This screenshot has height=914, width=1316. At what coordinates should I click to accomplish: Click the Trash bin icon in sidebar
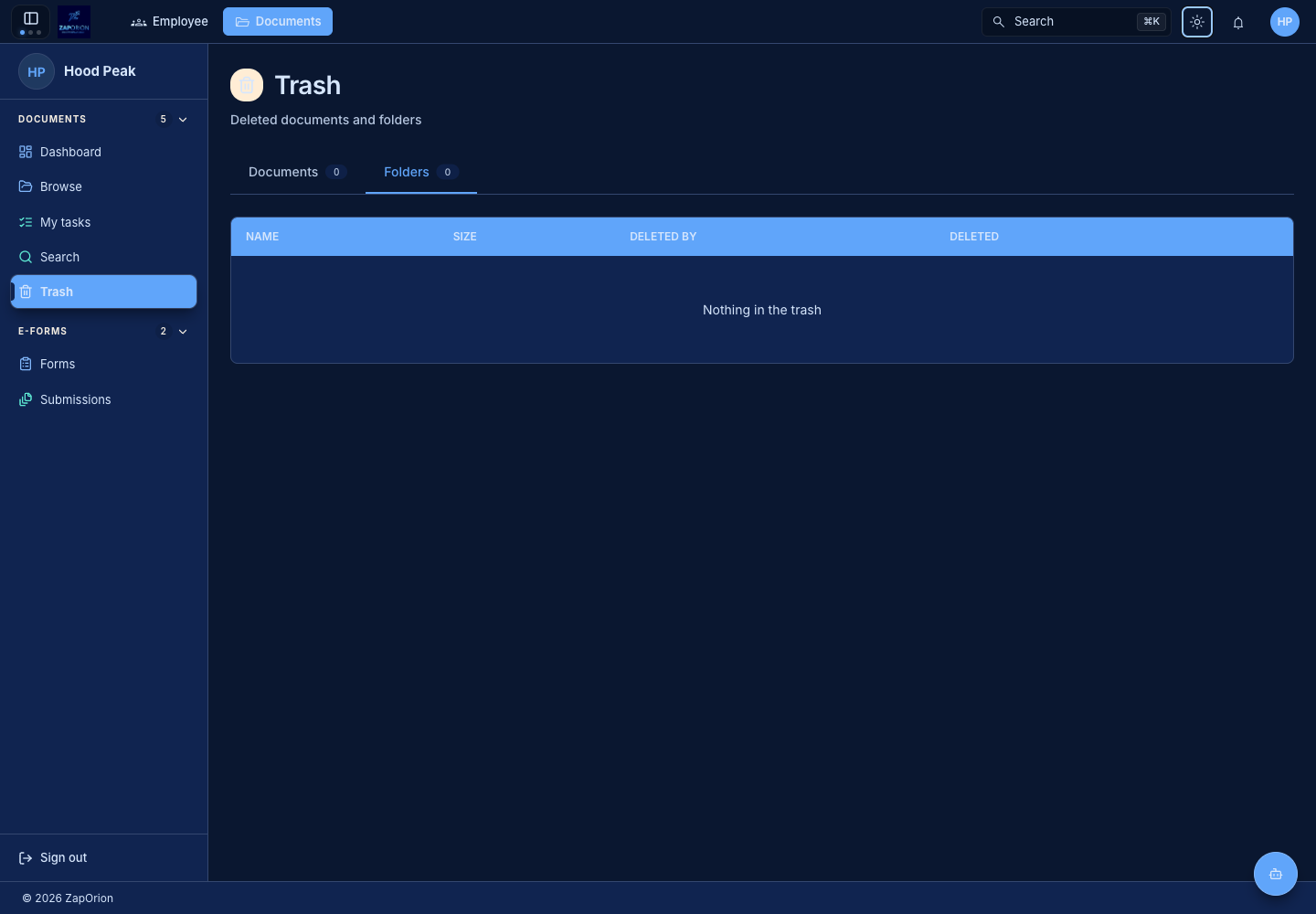[x=26, y=292]
